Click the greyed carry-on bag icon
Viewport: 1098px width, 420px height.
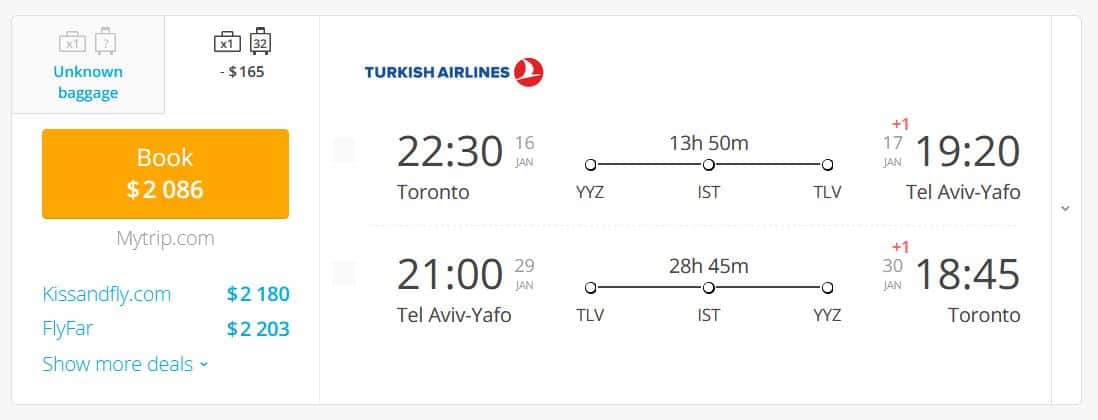[72, 43]
